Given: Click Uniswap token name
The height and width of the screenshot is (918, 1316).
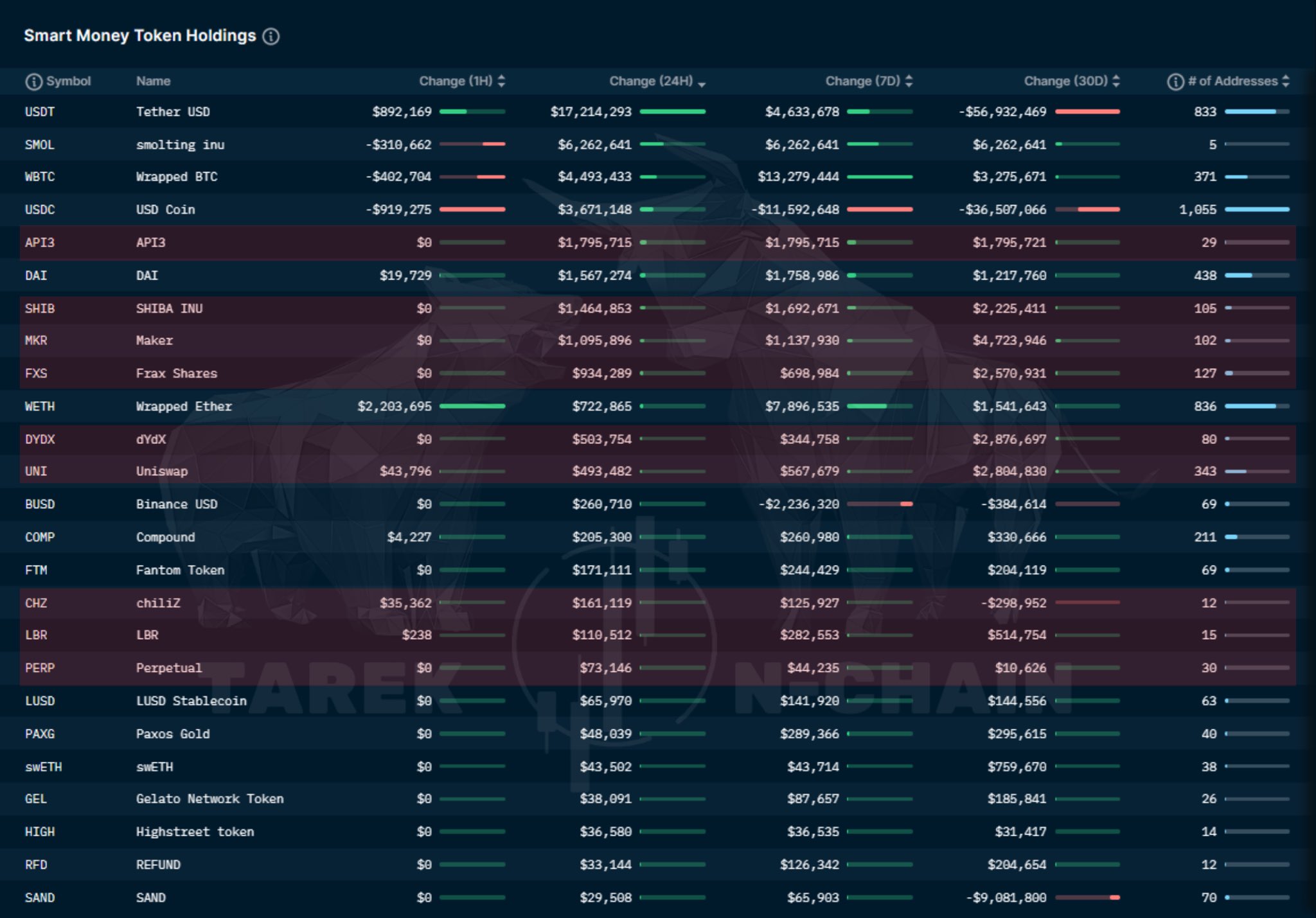Looking at the screenshot, I should [162, 472].
